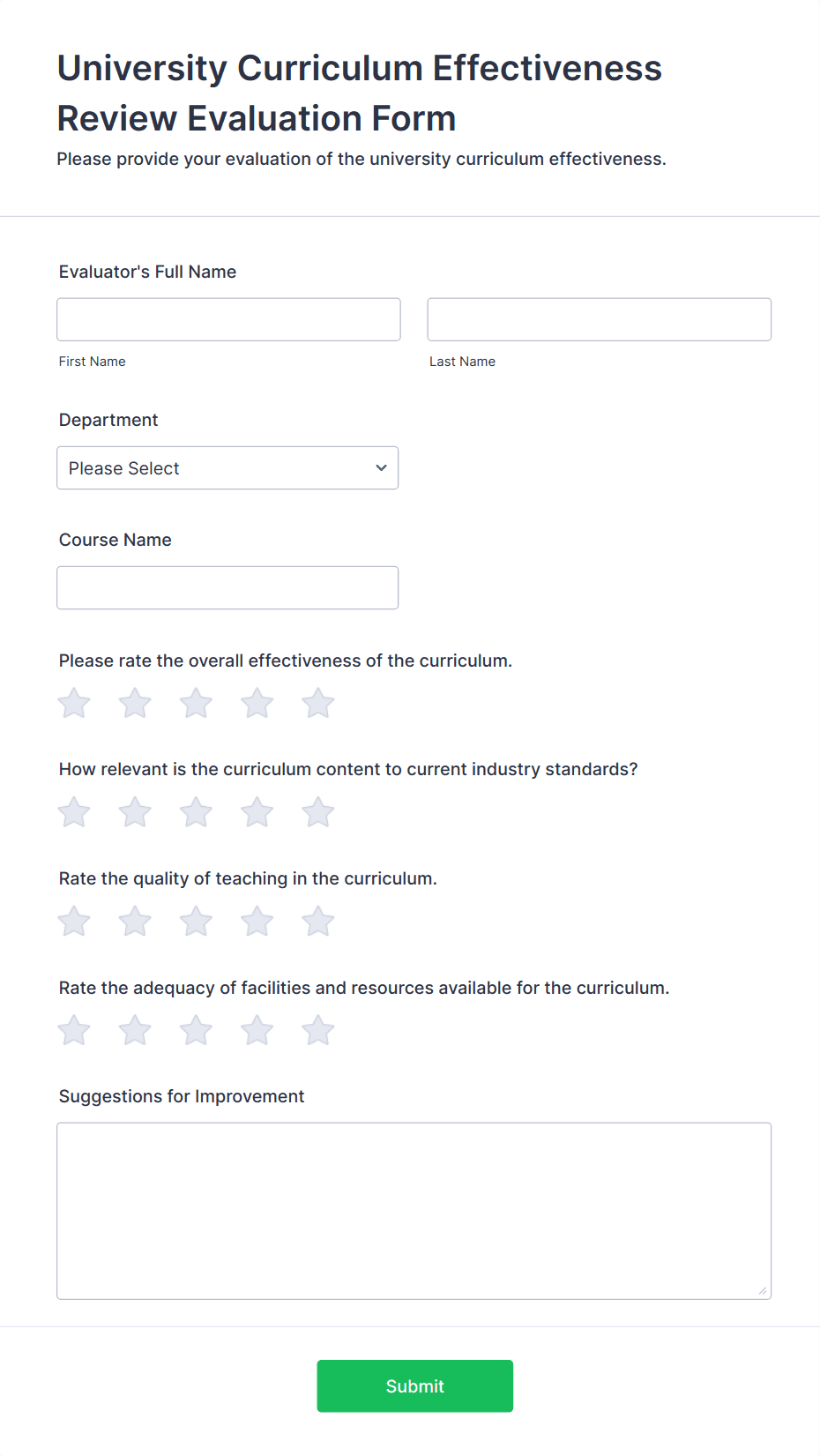This screenshot has width=820, height=1456.
Task: Click the second star for teaching quality
Action: [x=135, y=921]
